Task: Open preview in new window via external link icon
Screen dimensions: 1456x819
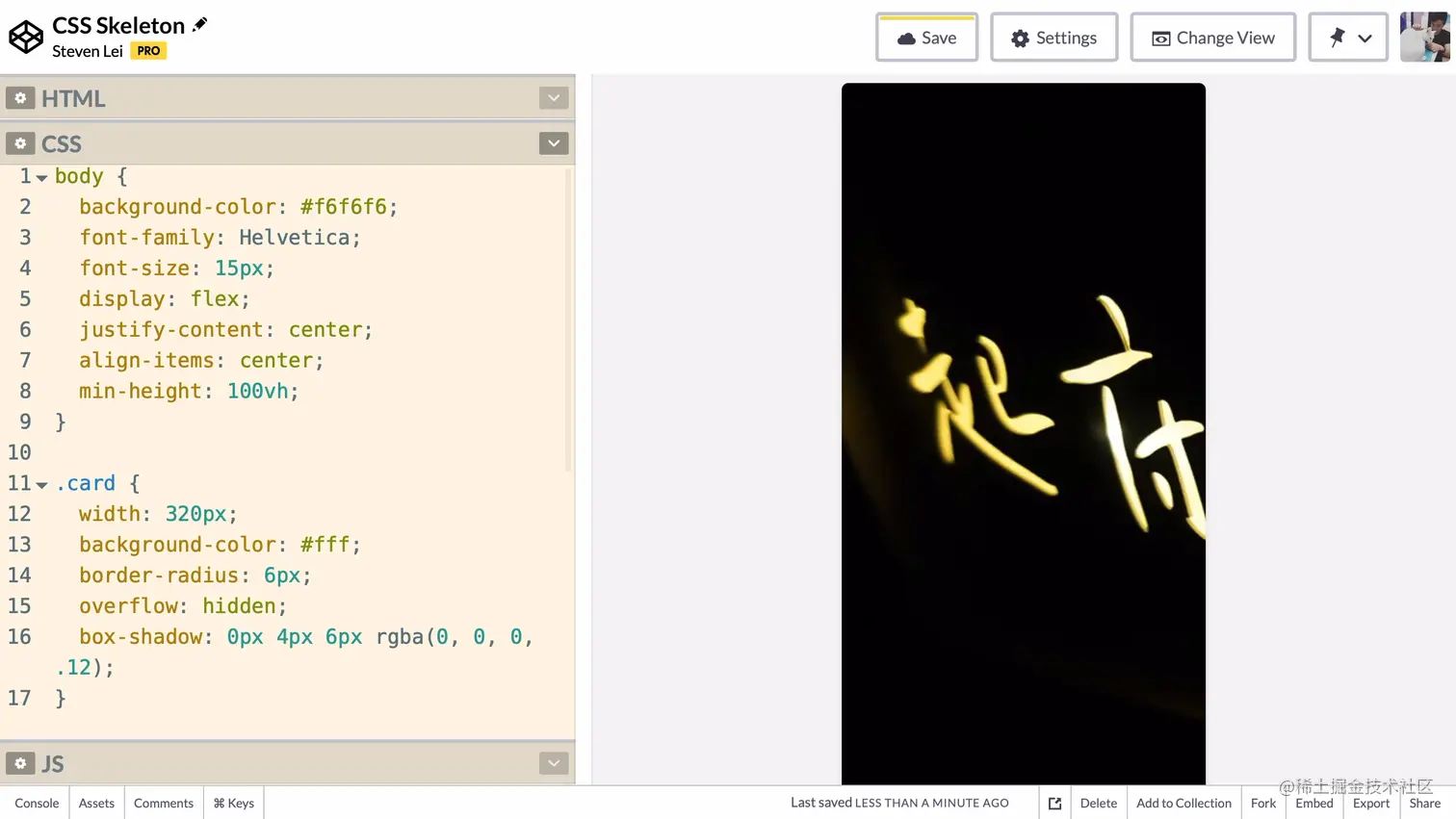Action: click(x=1054, y=802)
